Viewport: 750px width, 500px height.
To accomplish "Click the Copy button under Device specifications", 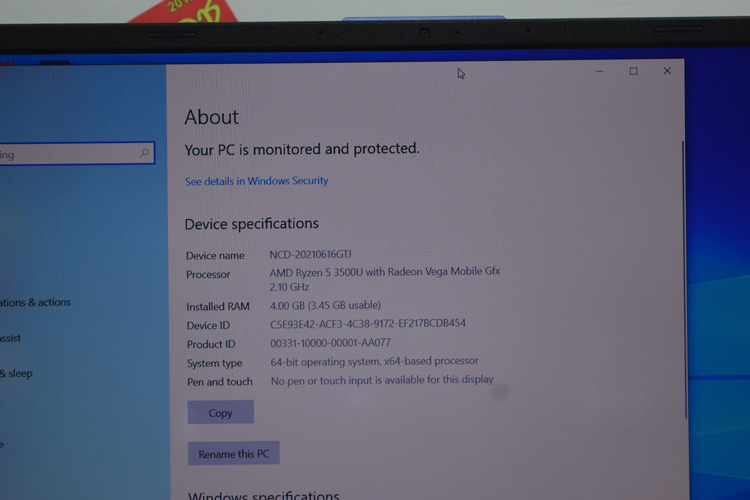I will [x=221, y=412].
